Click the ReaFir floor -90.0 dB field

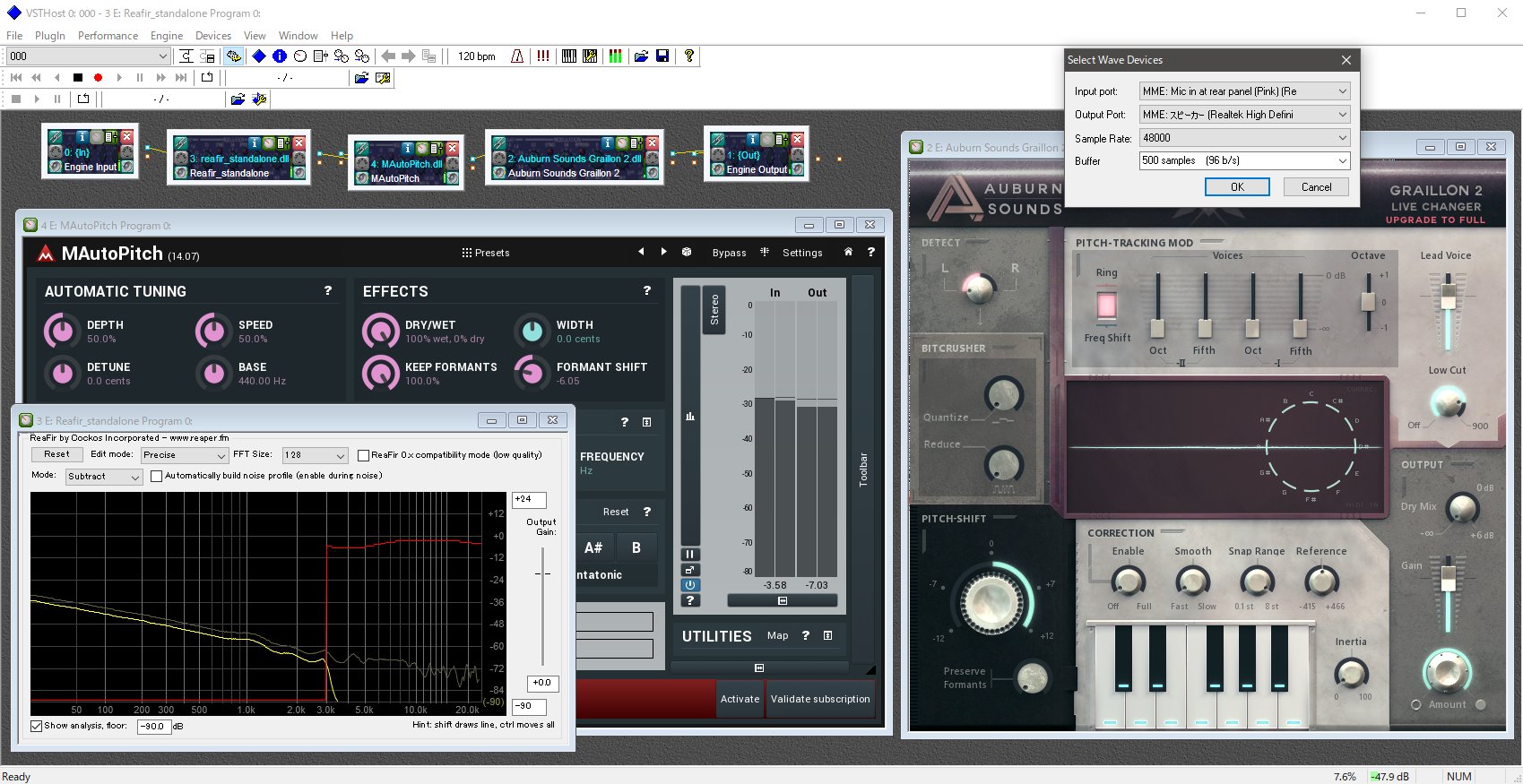153,727
